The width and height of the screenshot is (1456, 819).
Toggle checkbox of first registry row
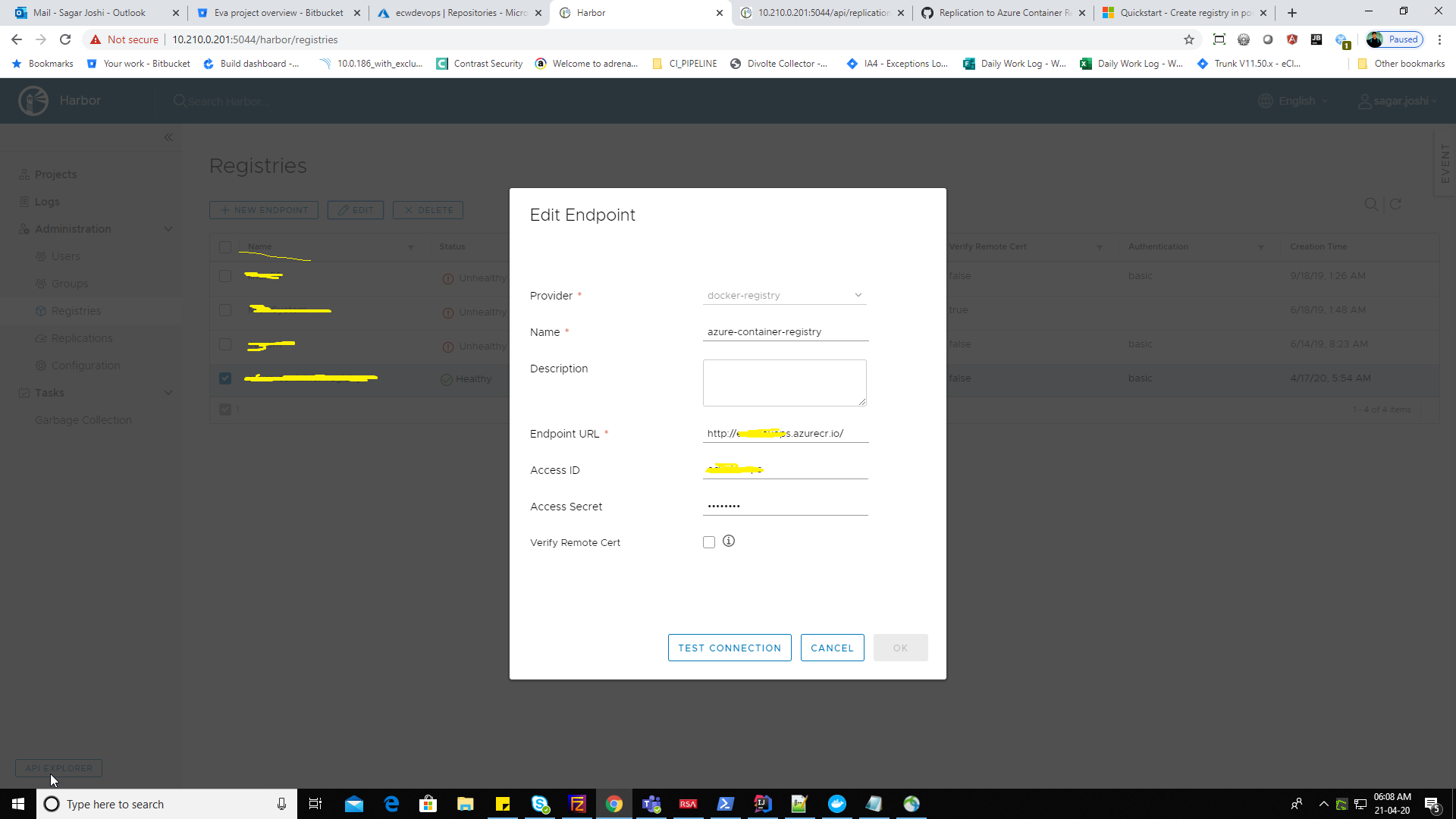pos(225,276)
